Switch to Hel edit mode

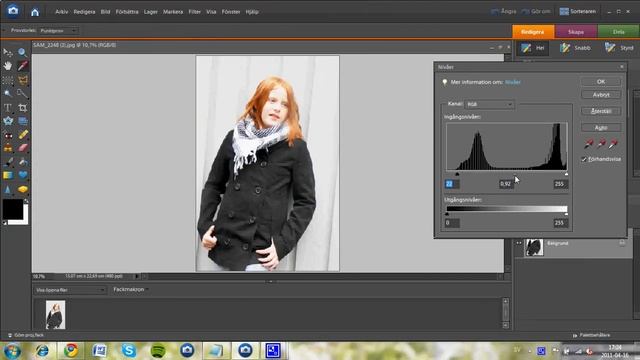pos(533,48)
